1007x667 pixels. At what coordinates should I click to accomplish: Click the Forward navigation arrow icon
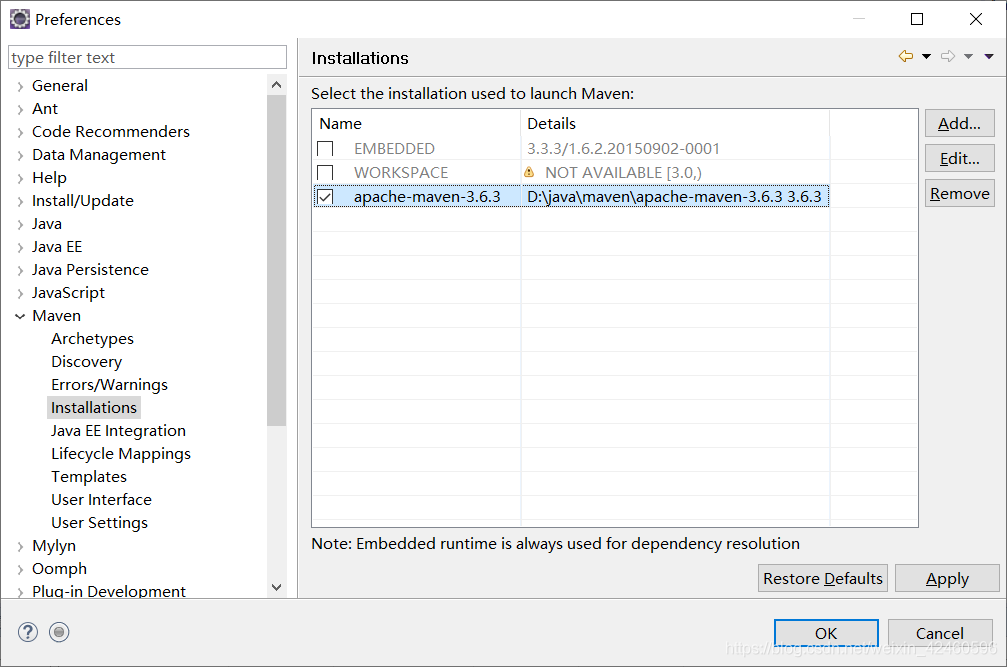[x=948, y=57]
